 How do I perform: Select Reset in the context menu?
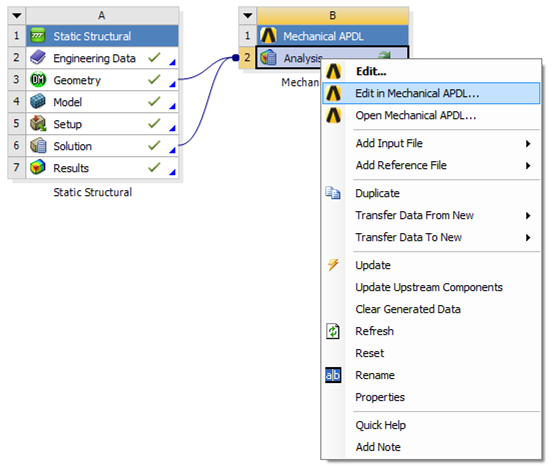tap(431, 353)
